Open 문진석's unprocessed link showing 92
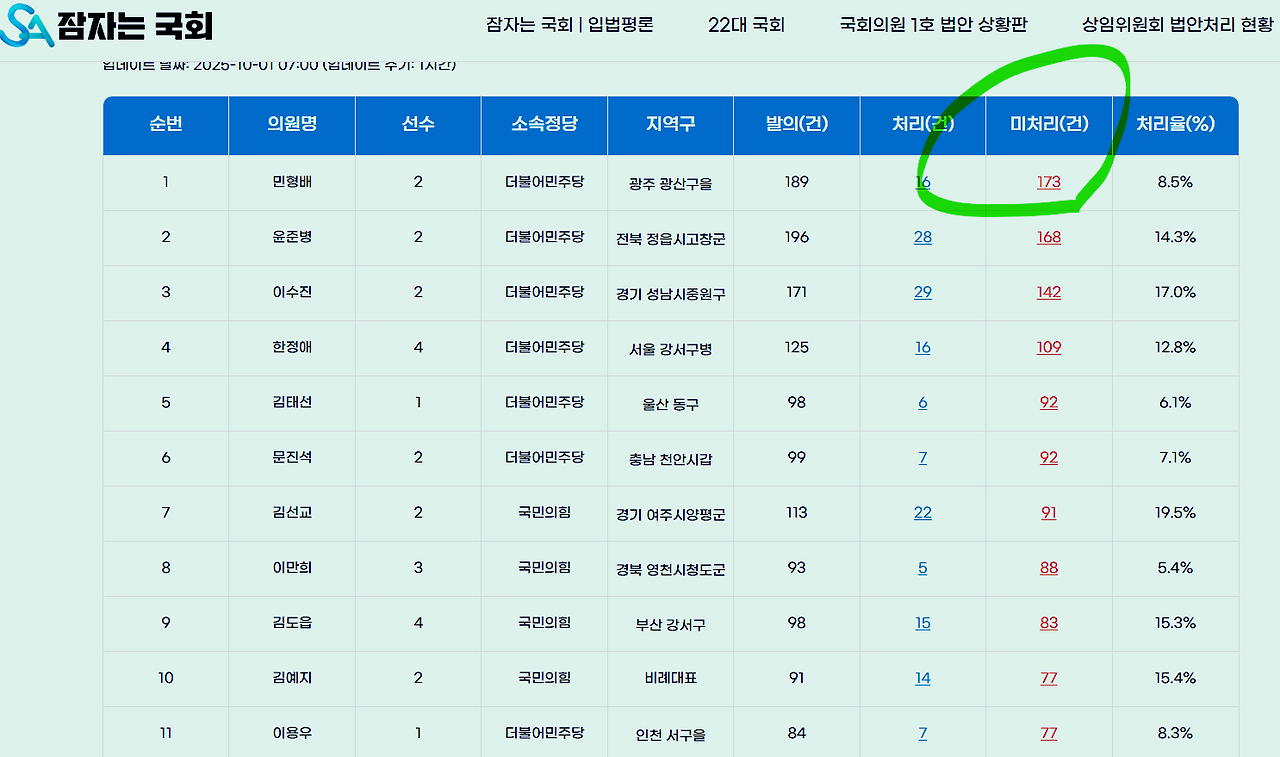 (1048, 458)
